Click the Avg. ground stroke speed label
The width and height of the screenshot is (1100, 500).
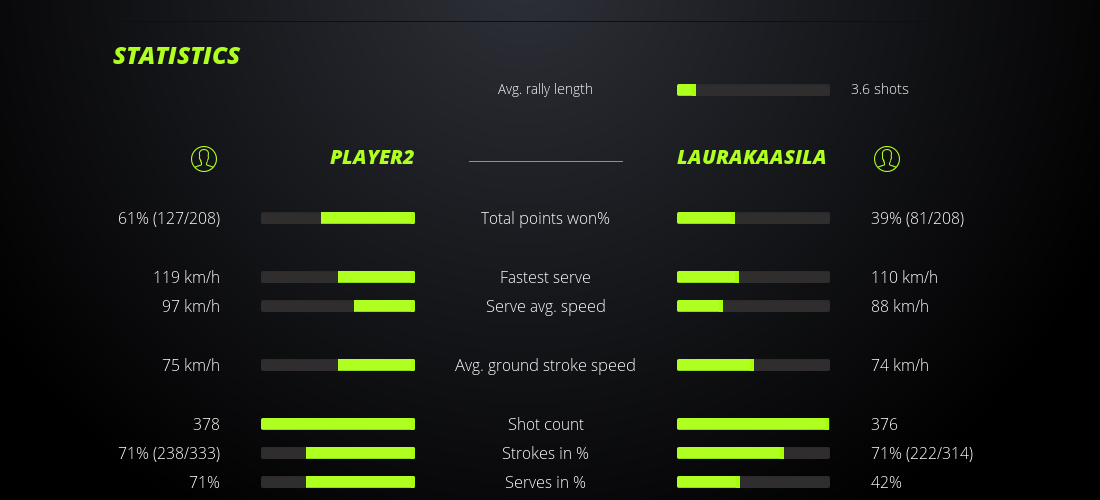[545, 365]
